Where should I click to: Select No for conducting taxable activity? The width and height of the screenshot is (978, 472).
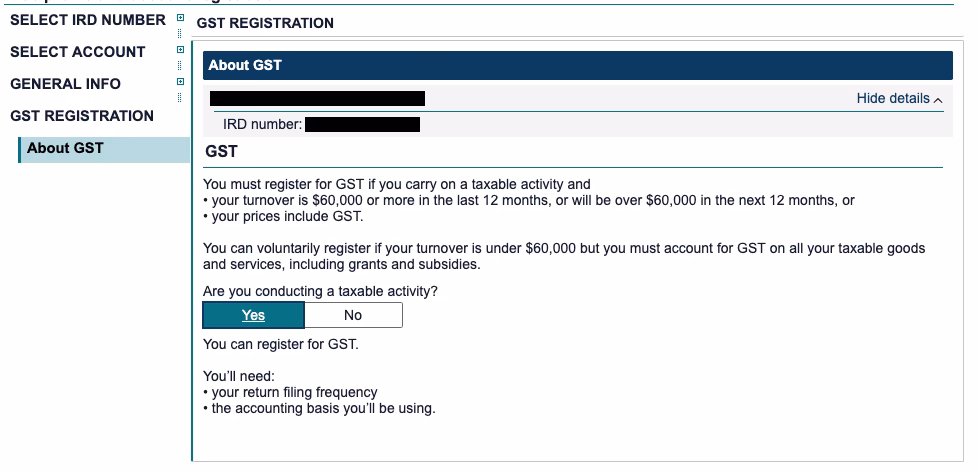pyautogui.click(x=352, y=315)
